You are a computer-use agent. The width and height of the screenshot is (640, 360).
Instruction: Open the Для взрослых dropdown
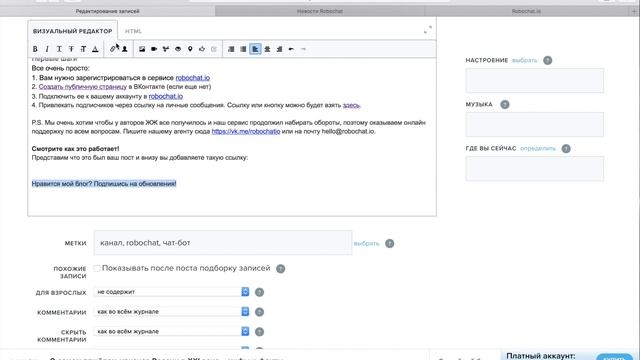(171, 292)
